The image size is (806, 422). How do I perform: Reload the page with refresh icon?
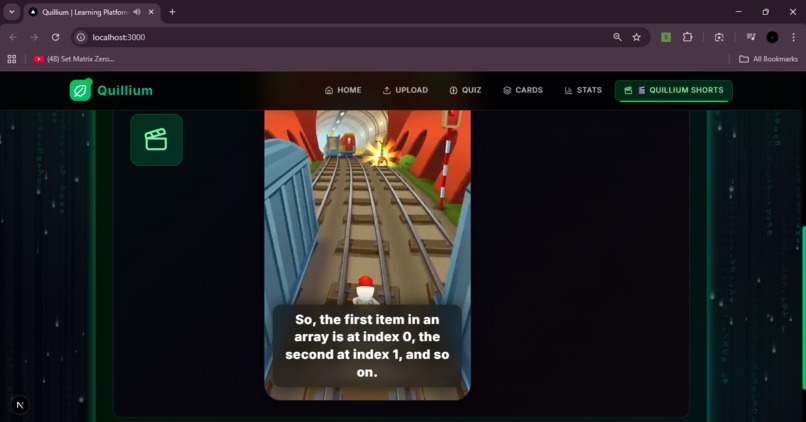coord(56,37)
